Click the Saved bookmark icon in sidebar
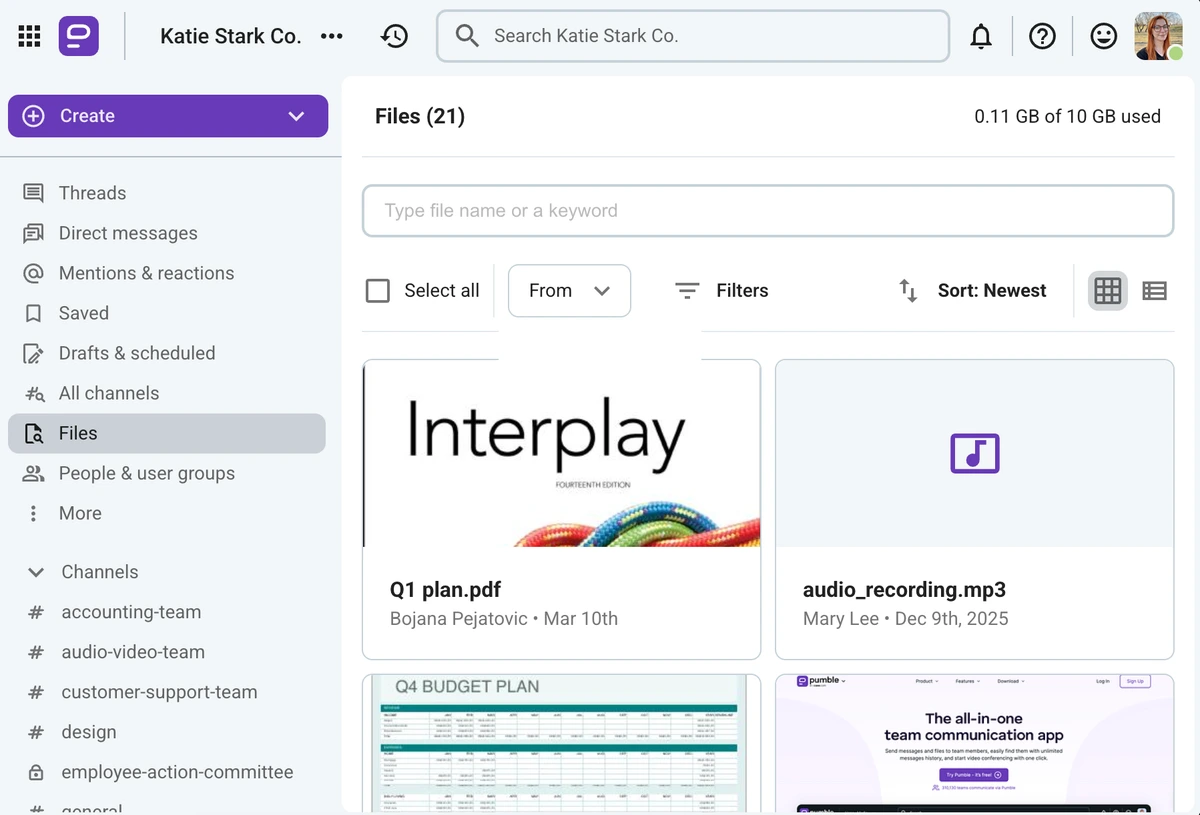 [34, 313]
